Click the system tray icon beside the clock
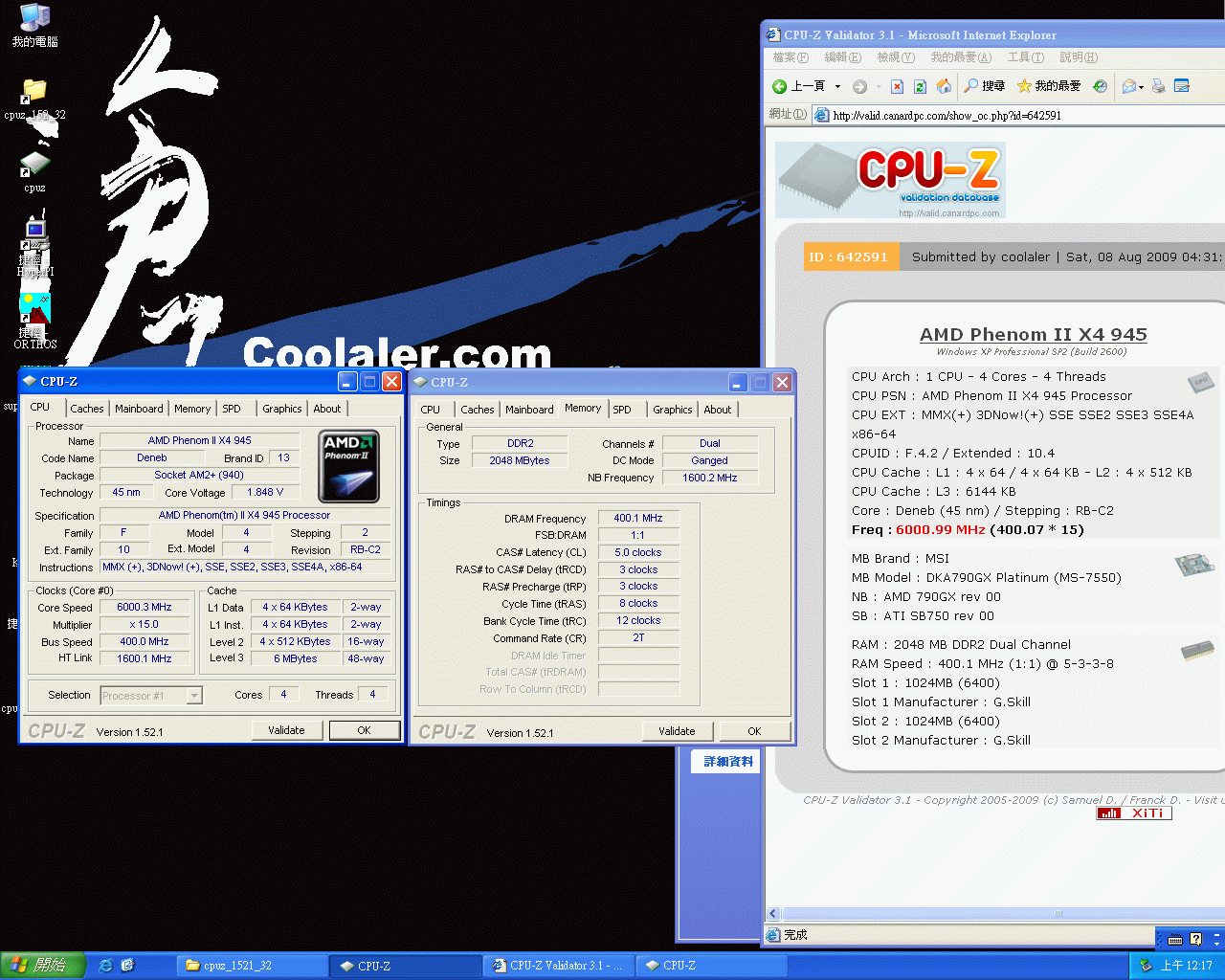1225x980 pixels. click(1145, 966)
